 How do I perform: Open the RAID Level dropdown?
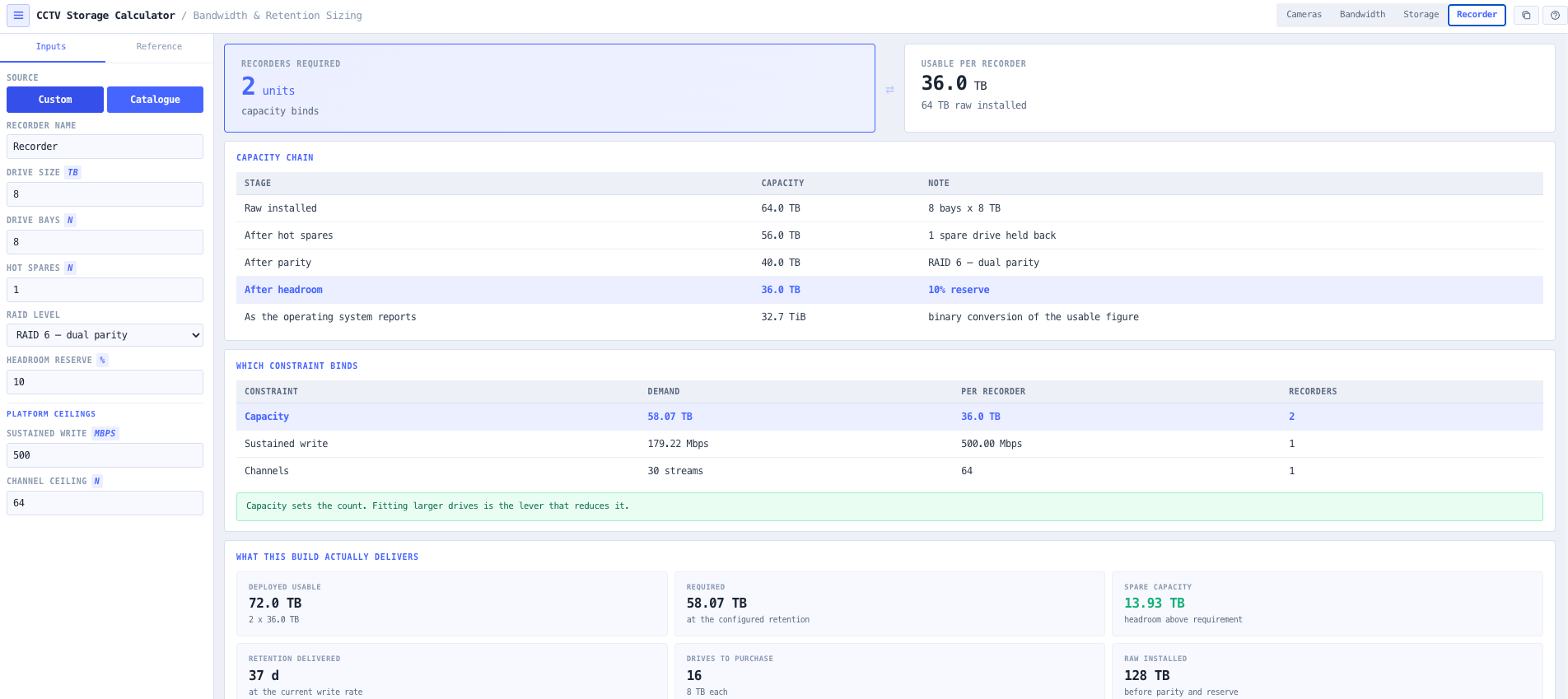tap(105, 335)
